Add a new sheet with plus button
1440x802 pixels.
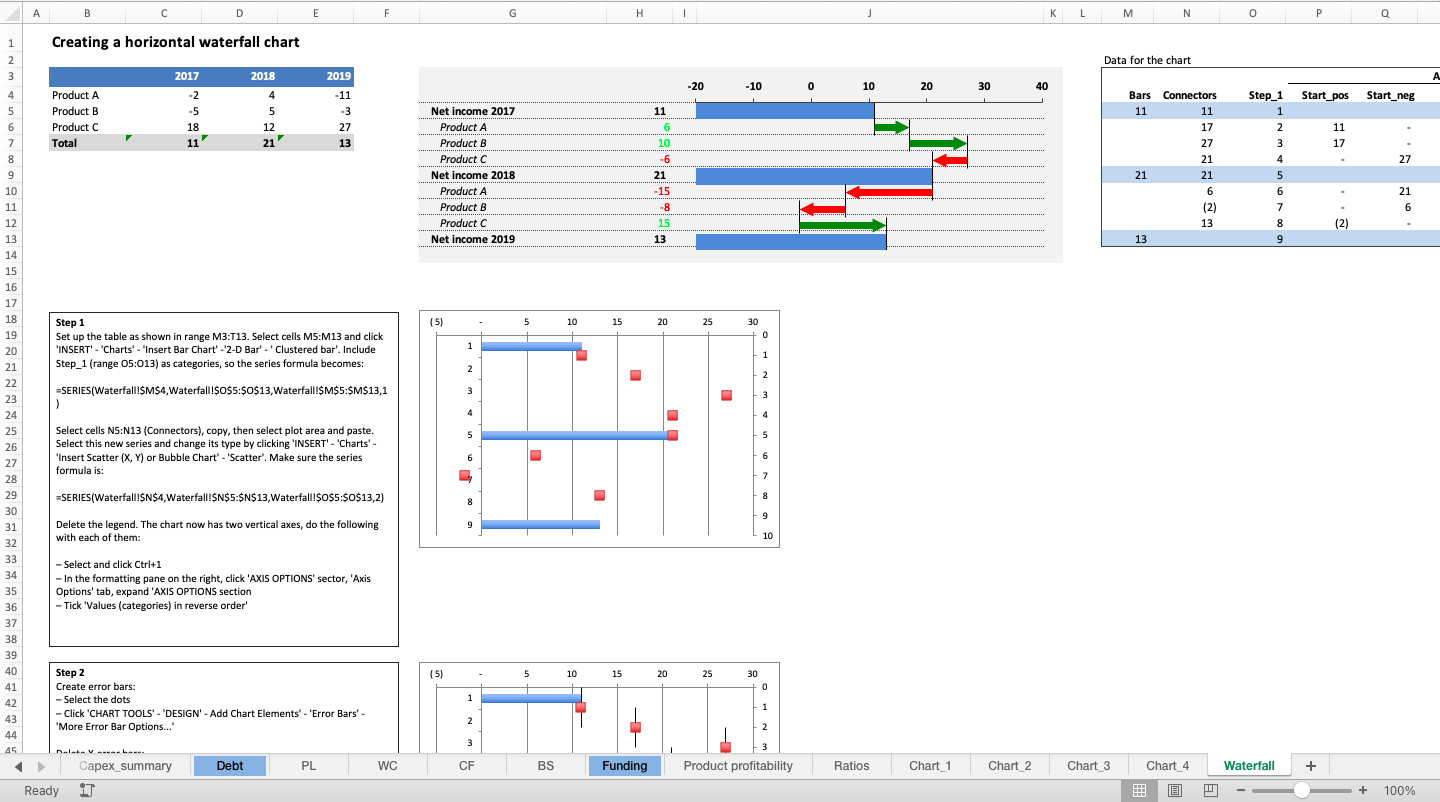[x=1311, y=766]
